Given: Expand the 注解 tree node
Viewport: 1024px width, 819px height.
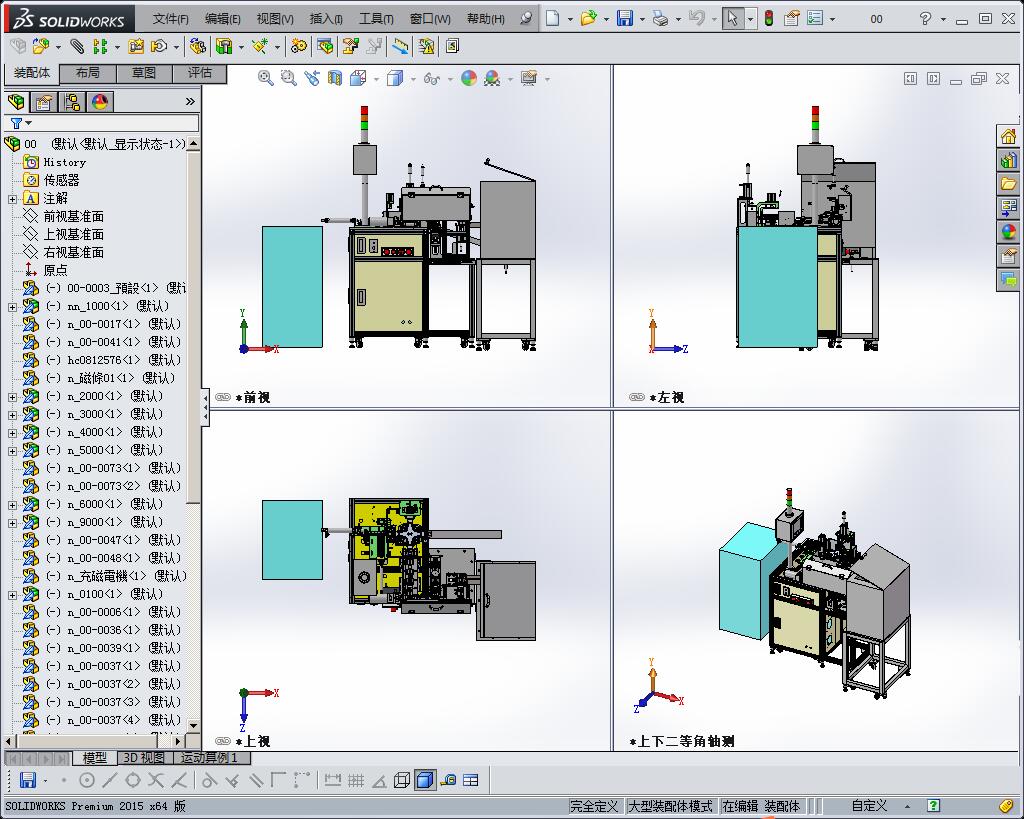Looking at the screenshot, I should point(12,199).
